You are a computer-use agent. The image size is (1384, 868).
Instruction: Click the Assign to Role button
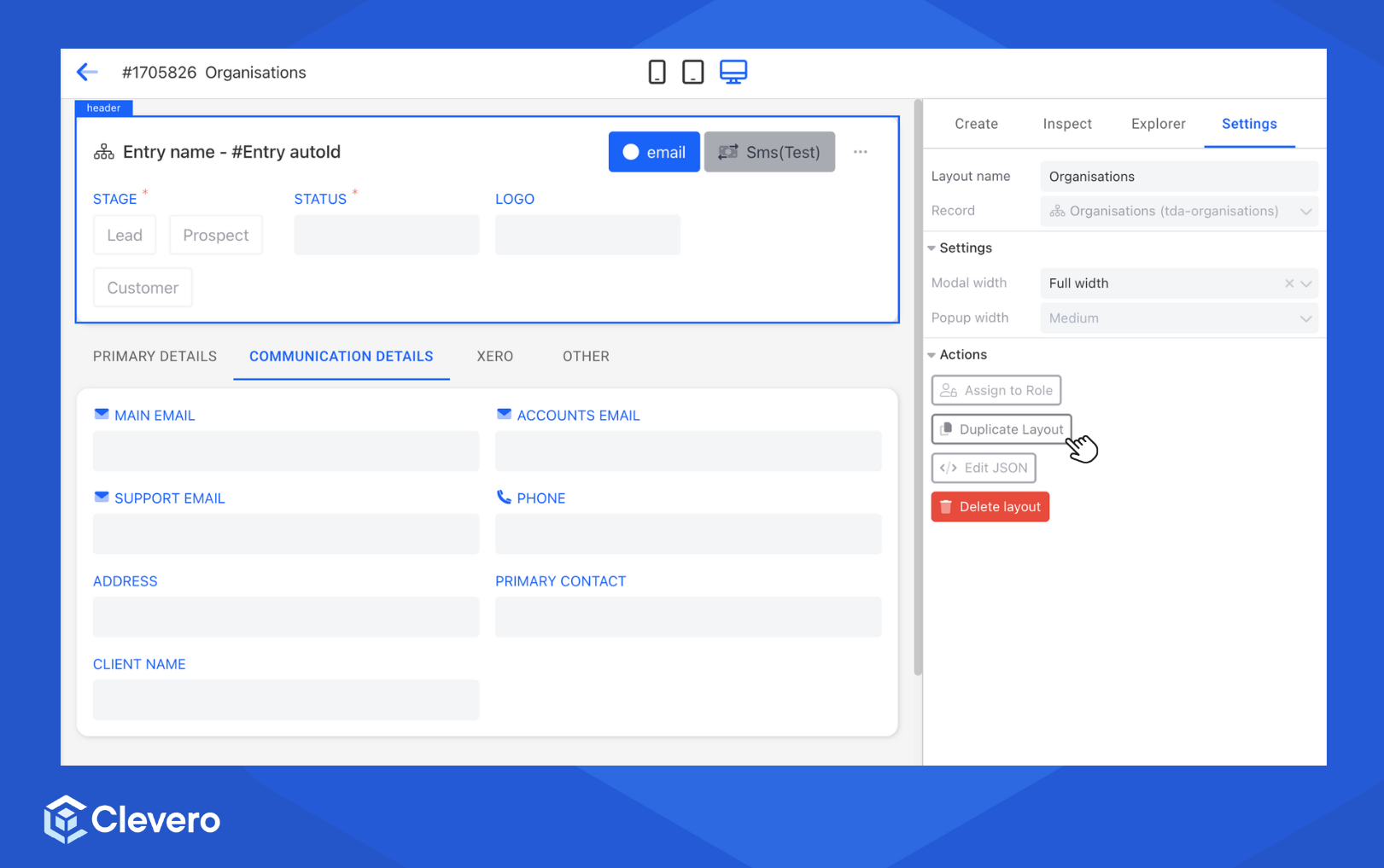tap(996, 390)
